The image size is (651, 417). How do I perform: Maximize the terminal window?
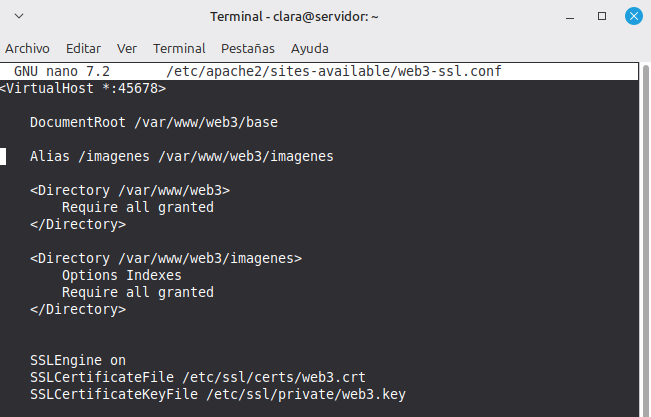tap(603, 17)
